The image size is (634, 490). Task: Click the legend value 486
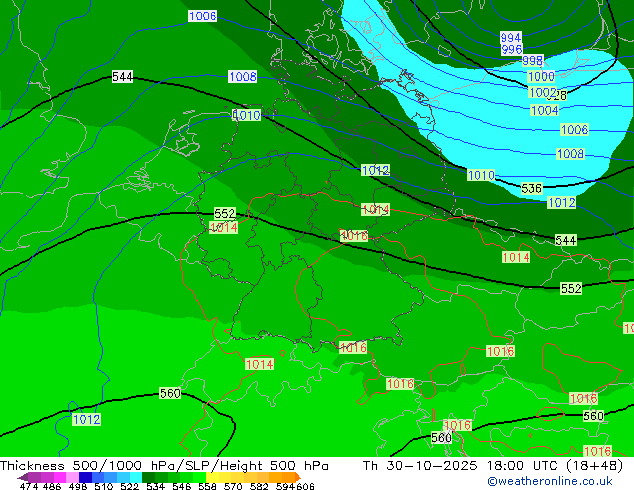click(52, 486)
